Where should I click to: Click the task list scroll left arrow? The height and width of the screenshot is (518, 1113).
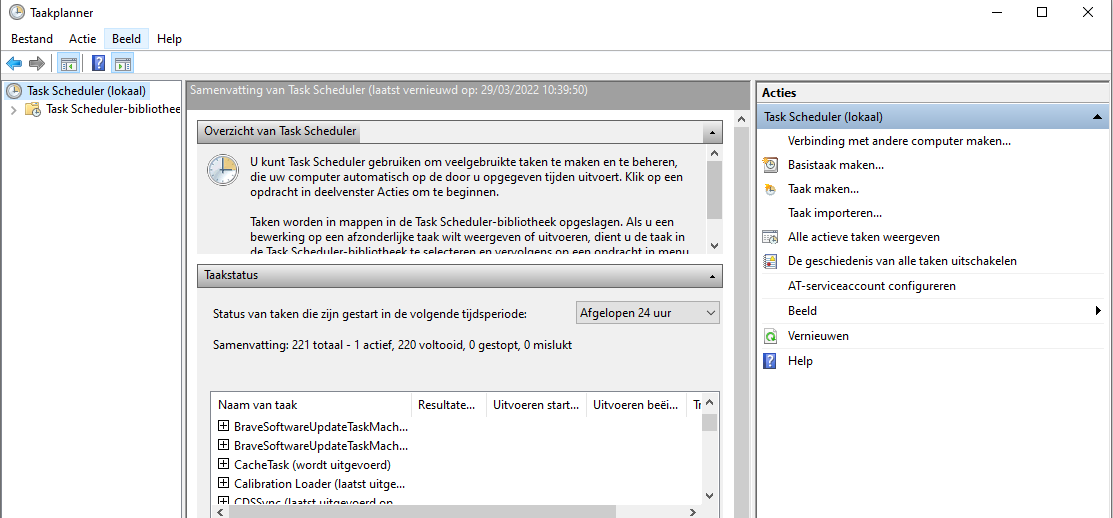pos(219,512)
